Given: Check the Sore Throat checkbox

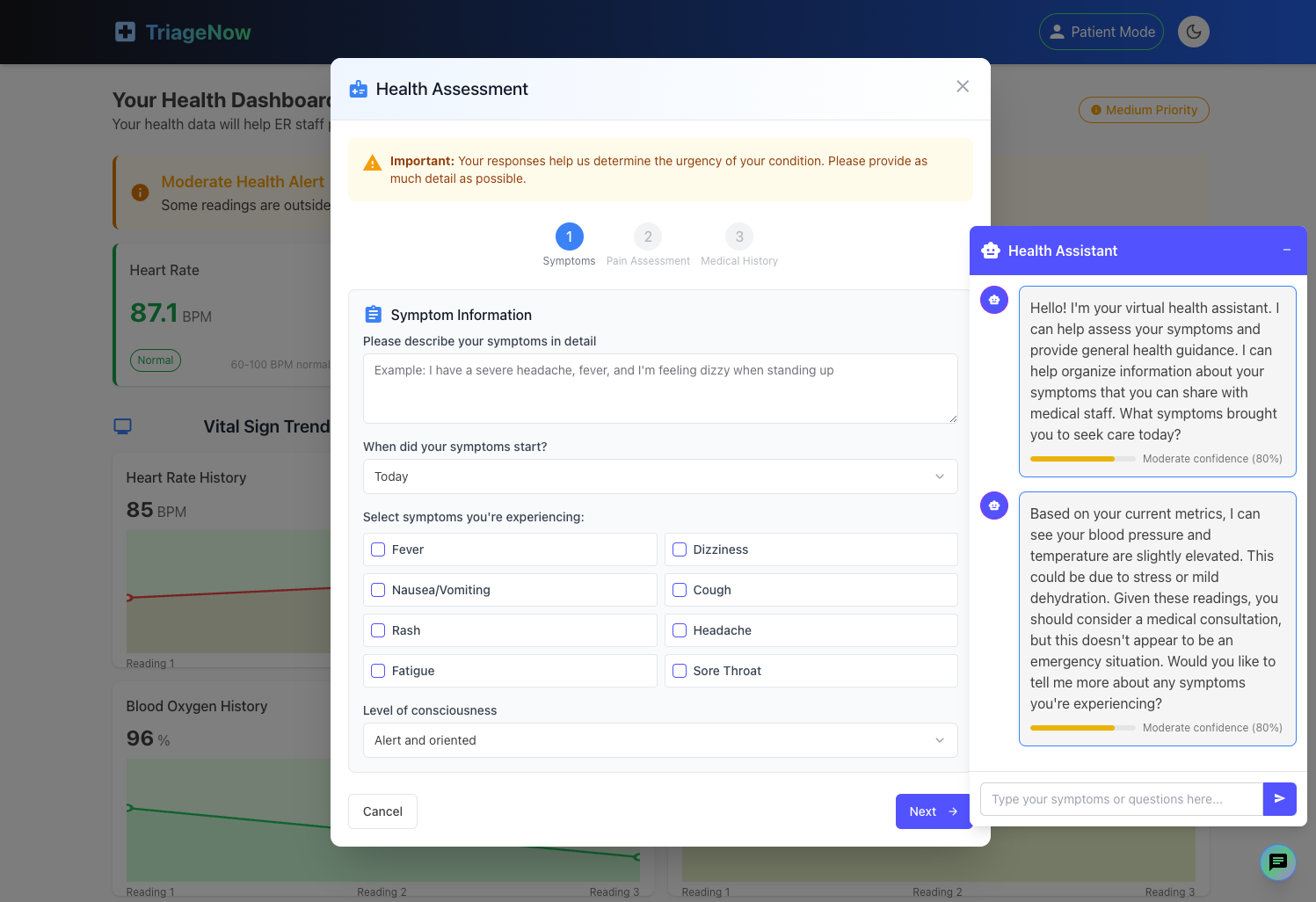Looking at the screenshot, I should [680, 671].
